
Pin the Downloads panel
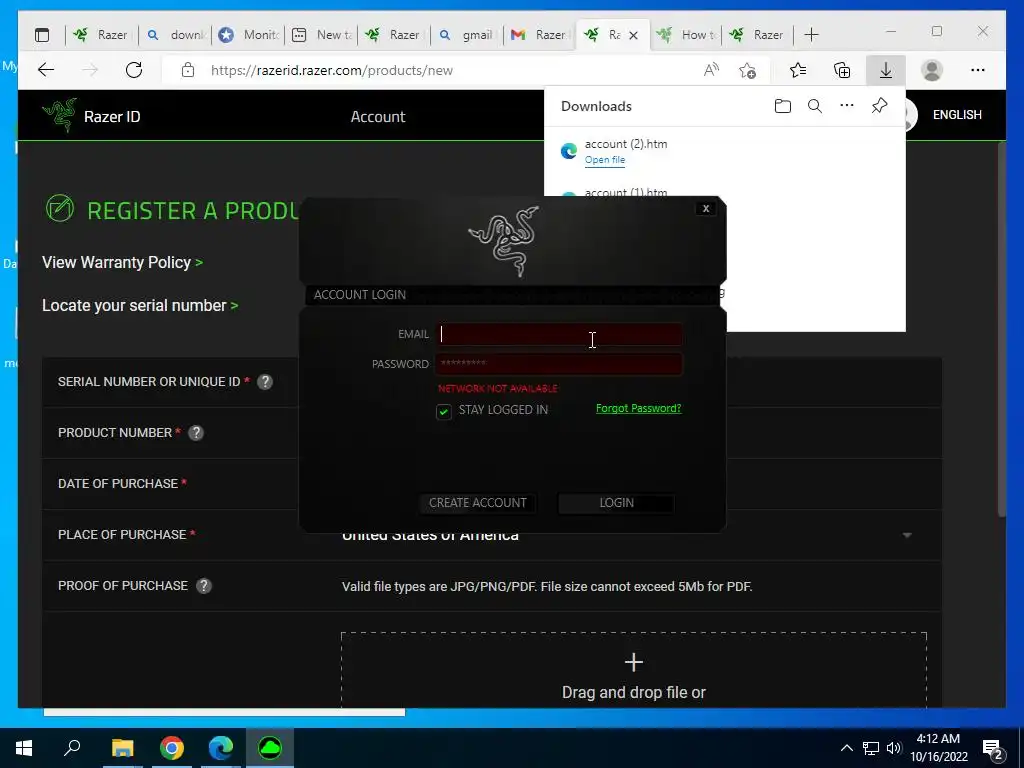(879, 106)
